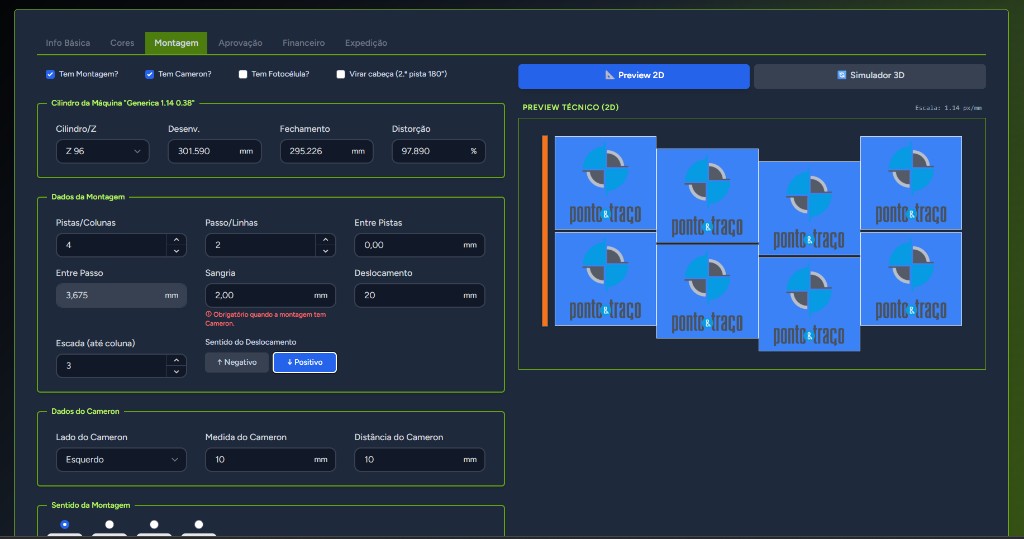Switch to the Info Básica tab
This screenshot has width=1024, height=539.
pos(68,43)
